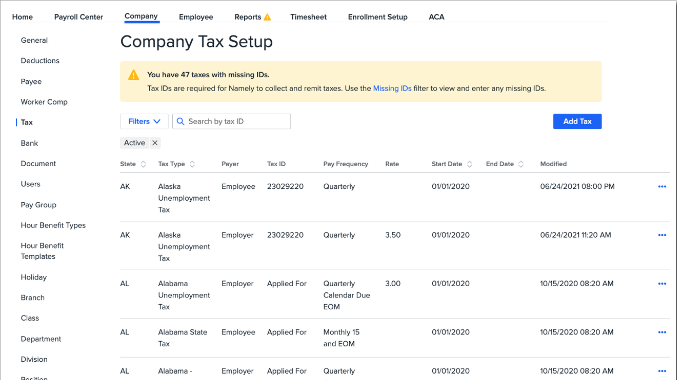This screenshot has width=677, height=380.
Task: Click the Employee payer cell for Alaska
Action: click(238, 187)
